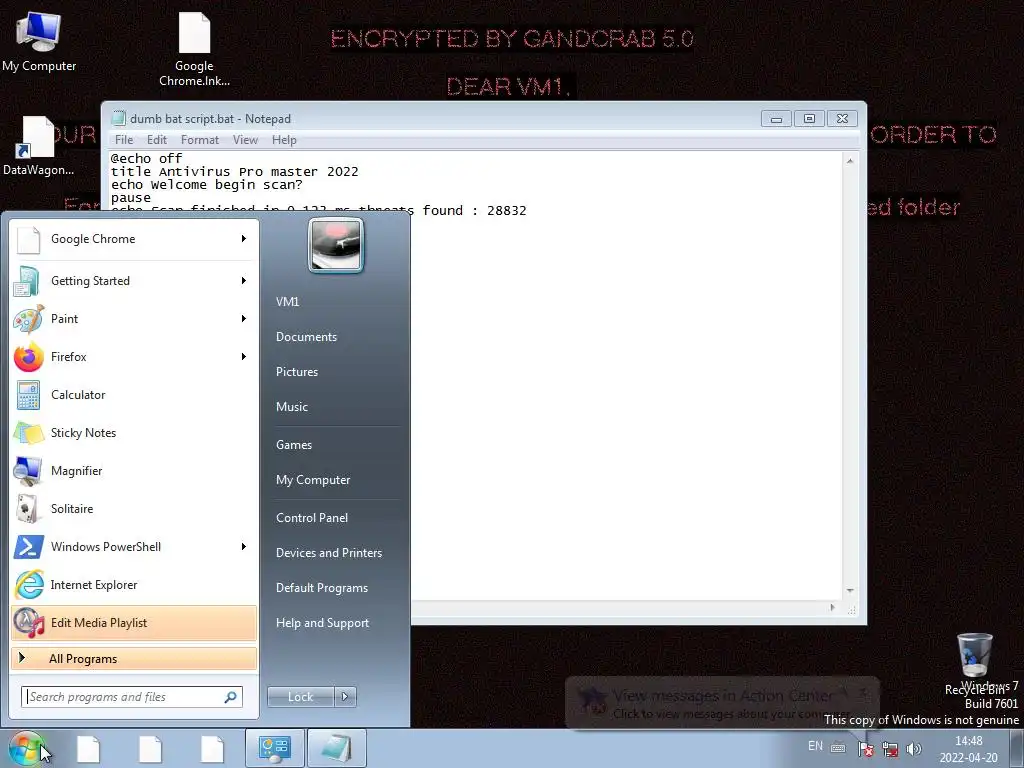1024x768 pixels.
Task: Launch Internet Explorer from Start menu
Action: pos(133,584)
